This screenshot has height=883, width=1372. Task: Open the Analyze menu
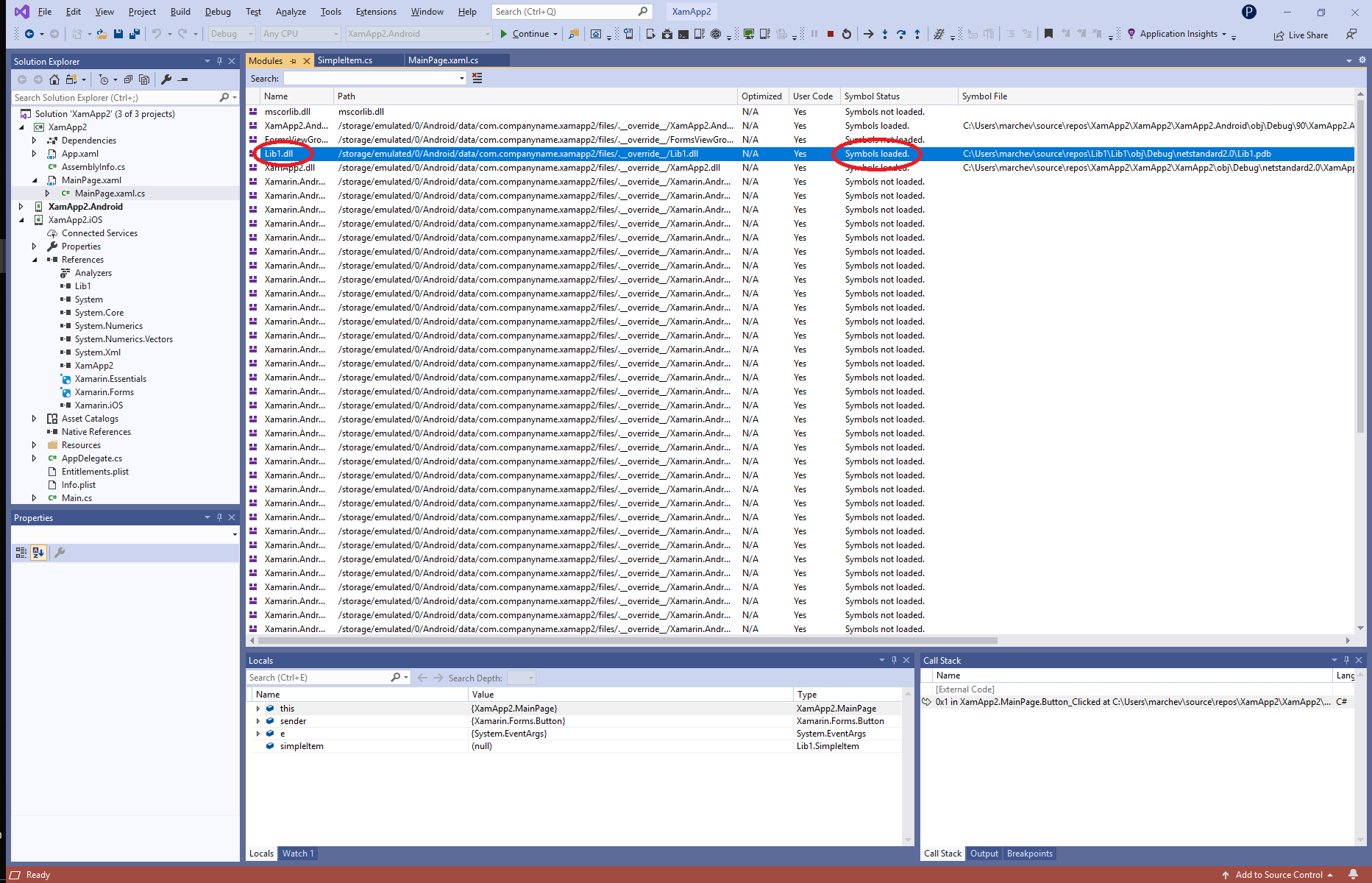(291, 12)
